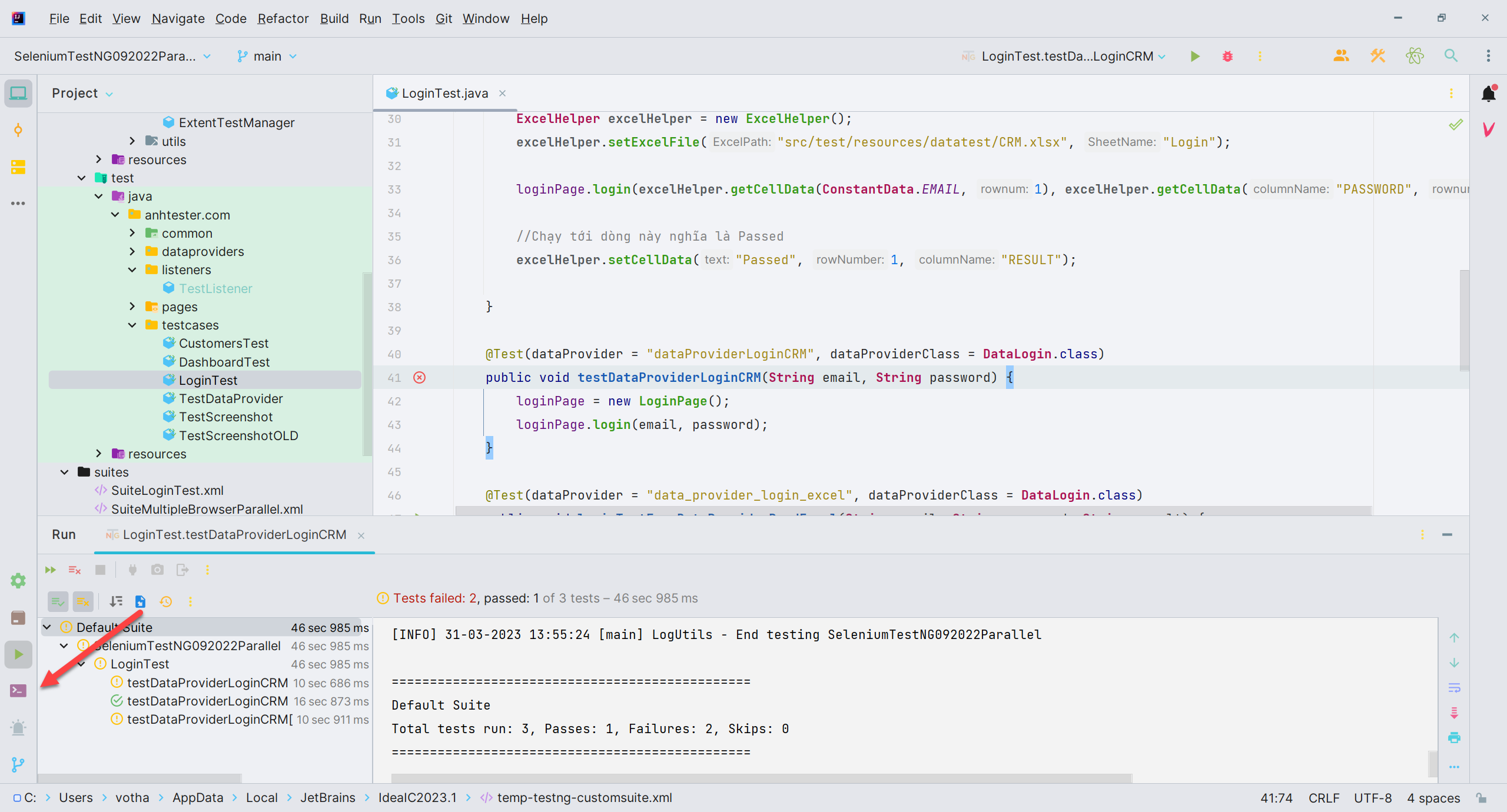Image resolution: width=1507 pixels, height=812 pixels.
Task: Hide the Run tool window minimize button
Action: point(1447,535)
